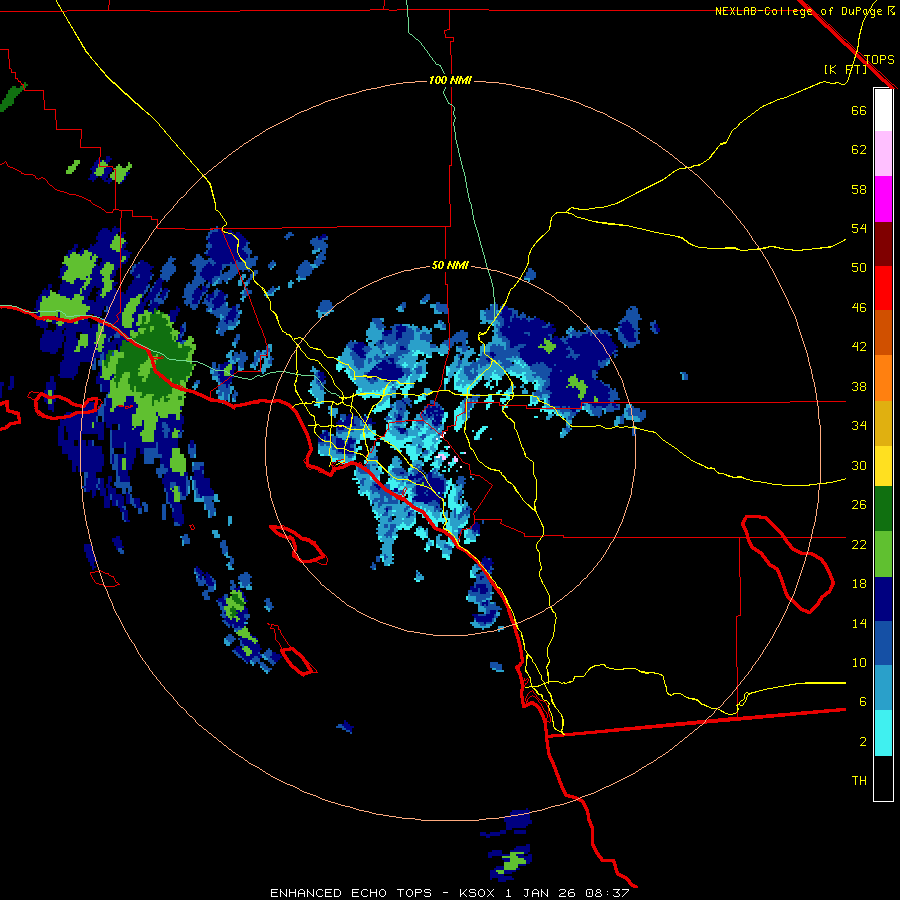Click the 50 NMI range ring label
This screenshot has width=900, height=900.
(x=450, y=265)
